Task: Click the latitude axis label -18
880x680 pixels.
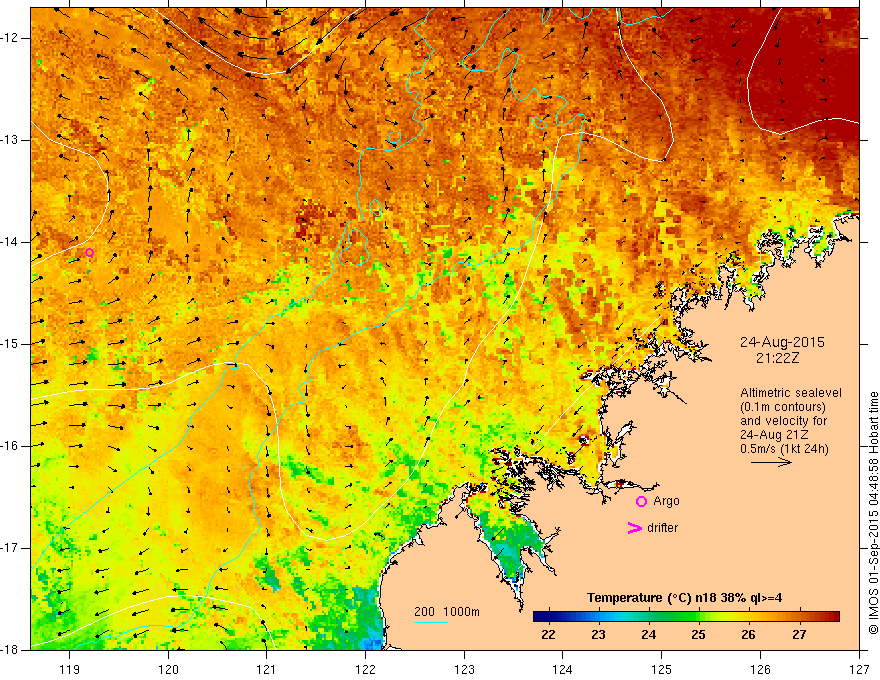Action: click(x=10, y=650)
